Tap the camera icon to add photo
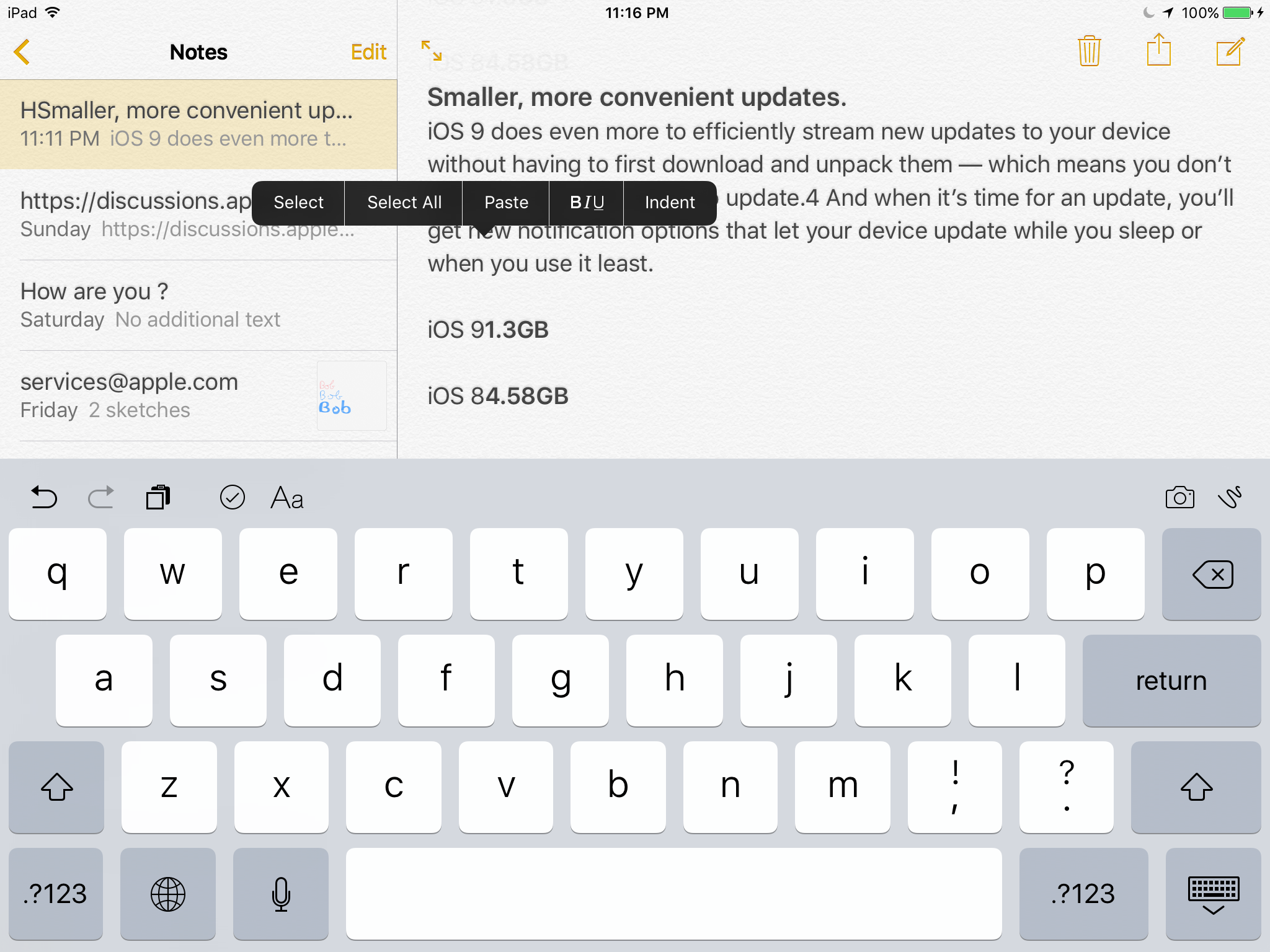 [1179, 497]
